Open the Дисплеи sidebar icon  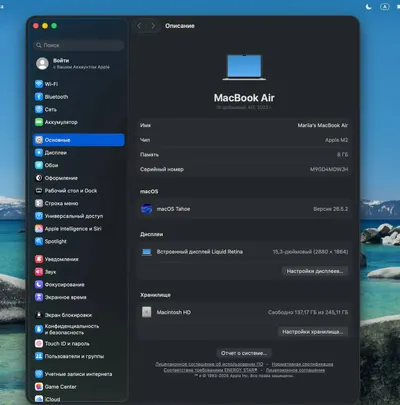pos(39,153)
